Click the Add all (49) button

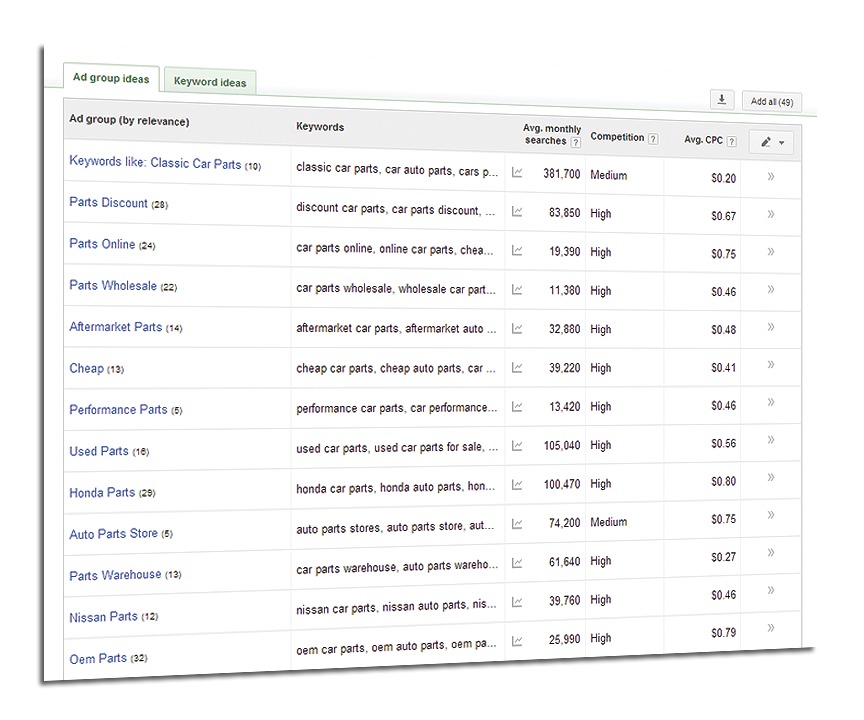[770, 101]
